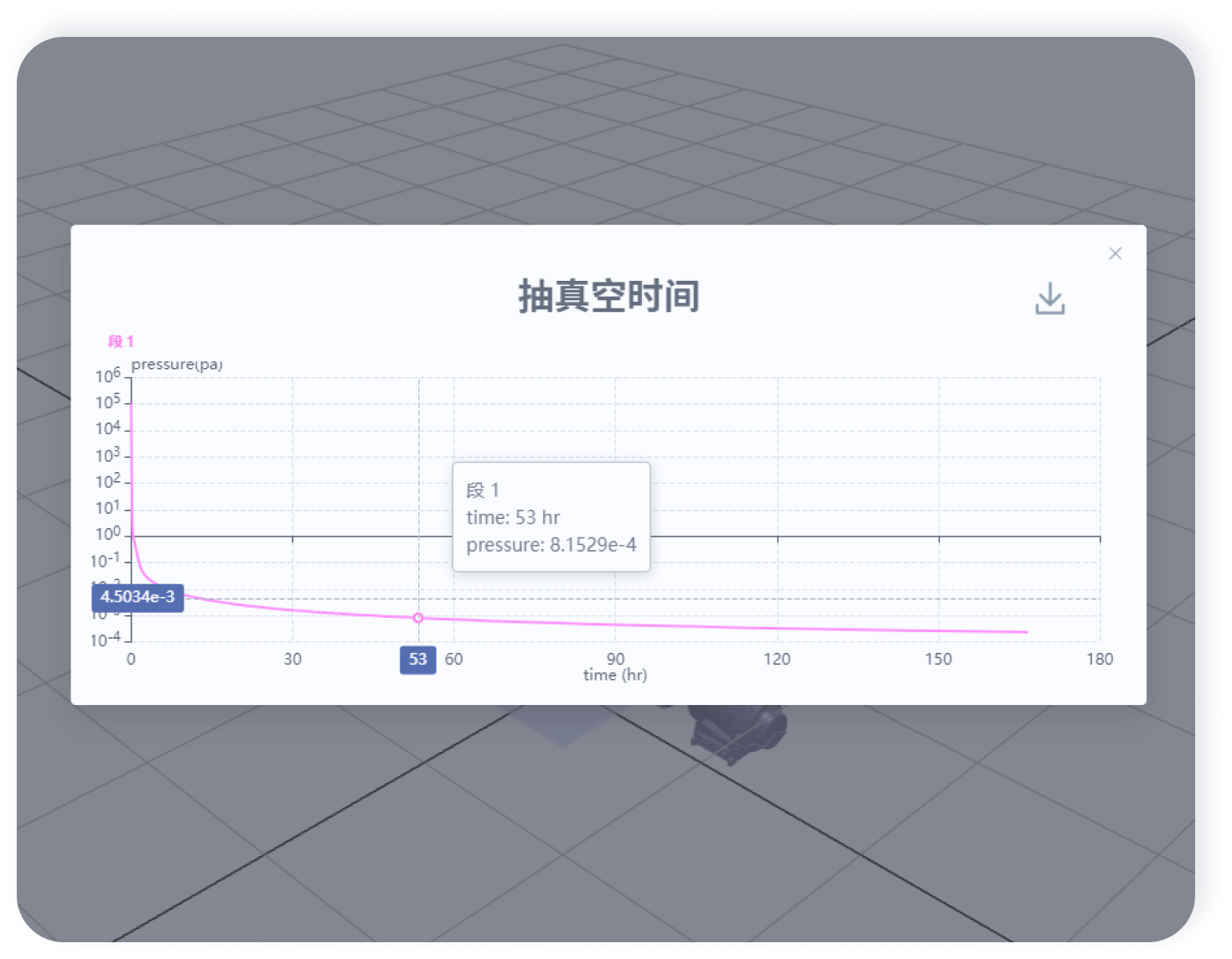This screenshot has height=959, width=1232.
Task: Click the 'time: 53 hr' tooltip line
Action: [x=513, y=517]
